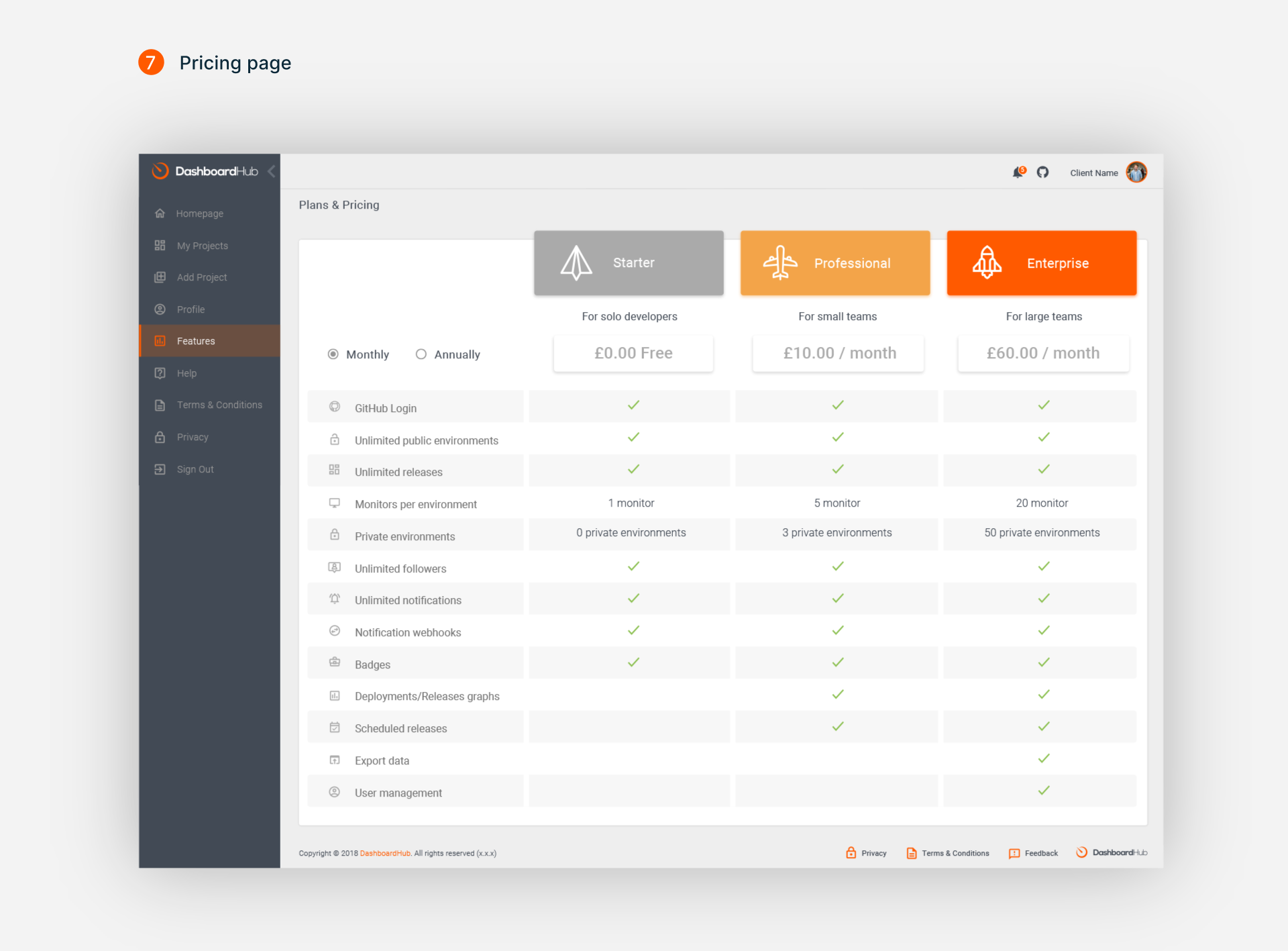This screenshot has width=1288, height=951.
Task: Click the My Projects grid icon
Action: click(160, 246)
